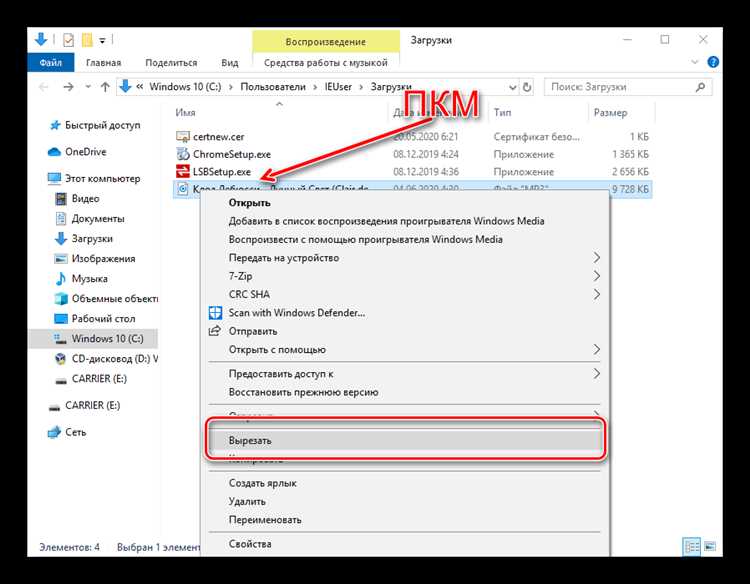
Task: Select CD-дисковод (D:) in sidebar
Action: pyautogui.click(x=106, y=359)
